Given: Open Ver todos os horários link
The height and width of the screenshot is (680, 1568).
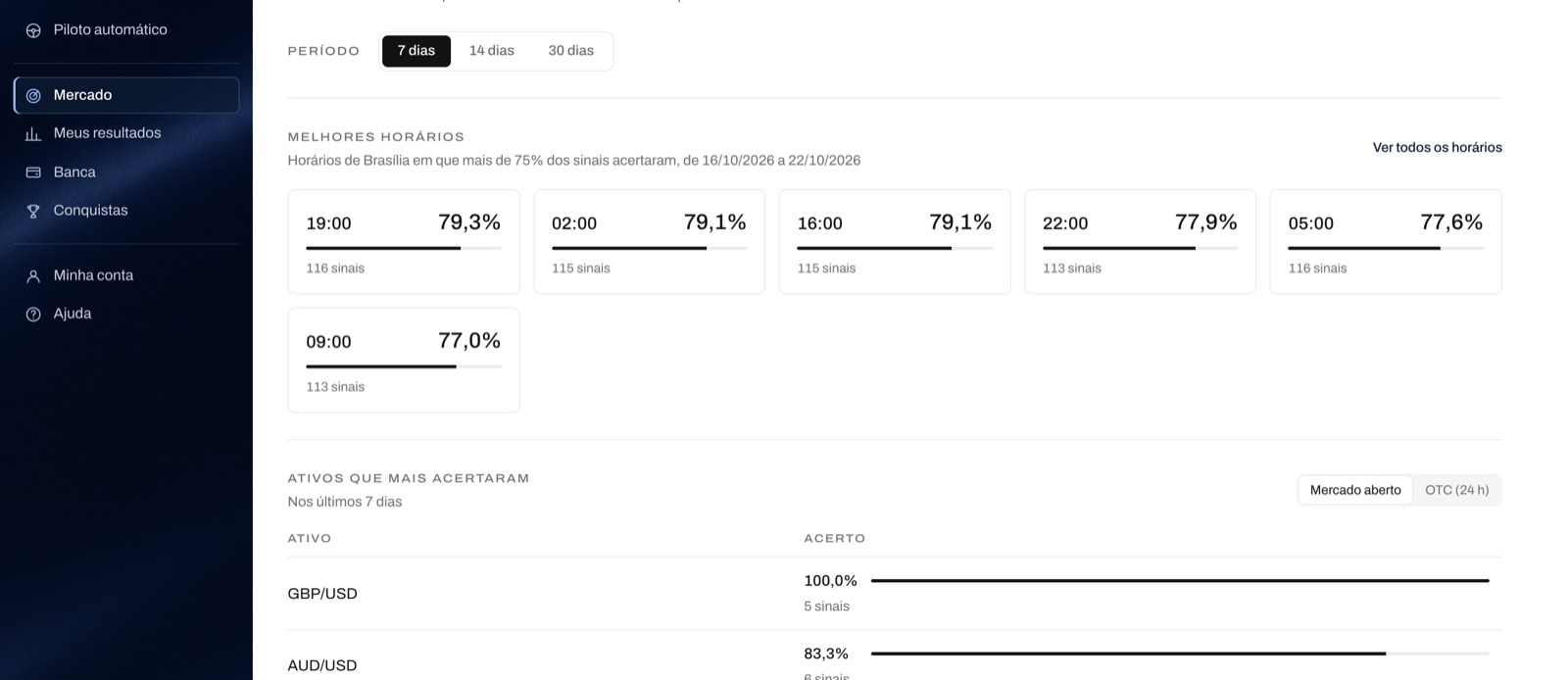Looking at the screenshot, I should (x=1437, y=148).
